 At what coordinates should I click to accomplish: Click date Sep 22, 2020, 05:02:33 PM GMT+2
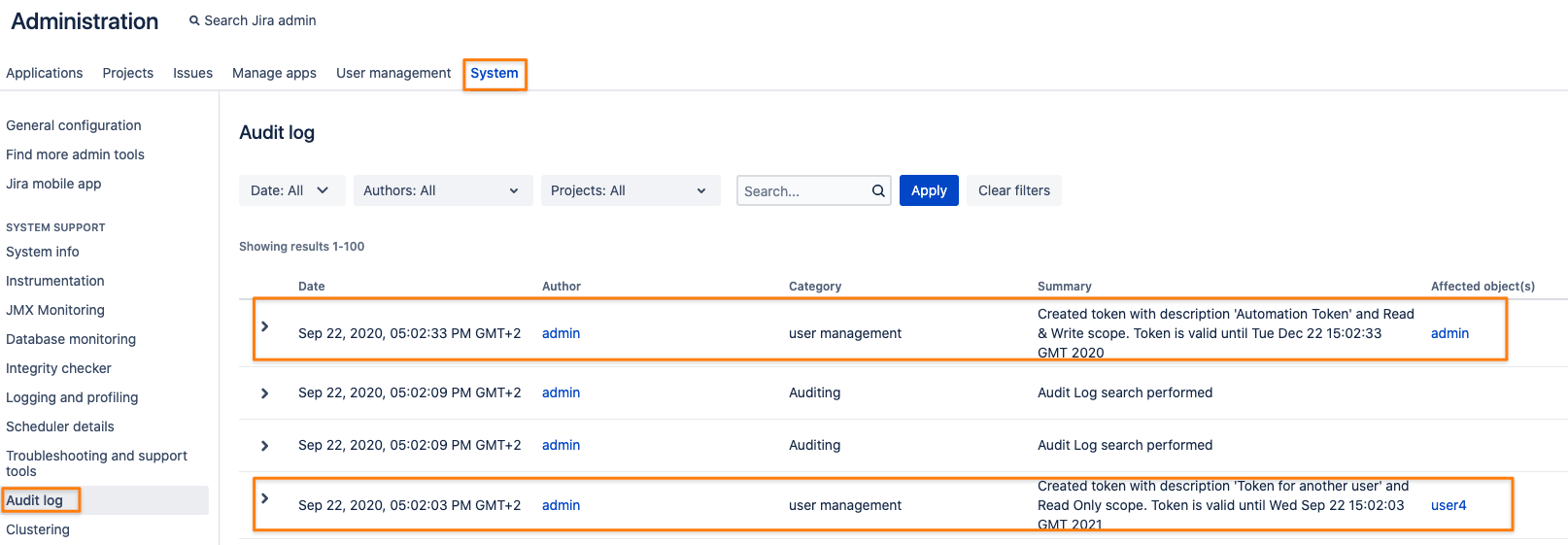(x=409, y=333)
